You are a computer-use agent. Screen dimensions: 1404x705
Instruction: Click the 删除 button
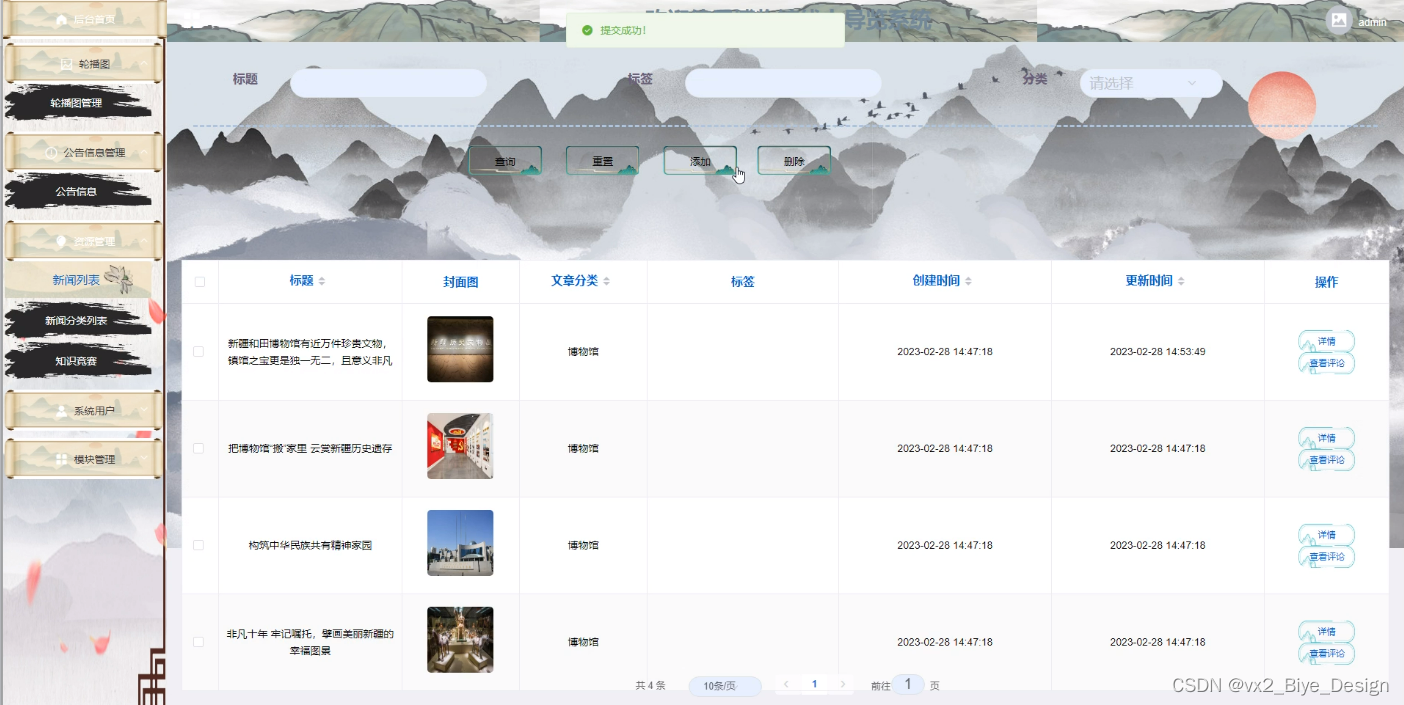point(794,161)
